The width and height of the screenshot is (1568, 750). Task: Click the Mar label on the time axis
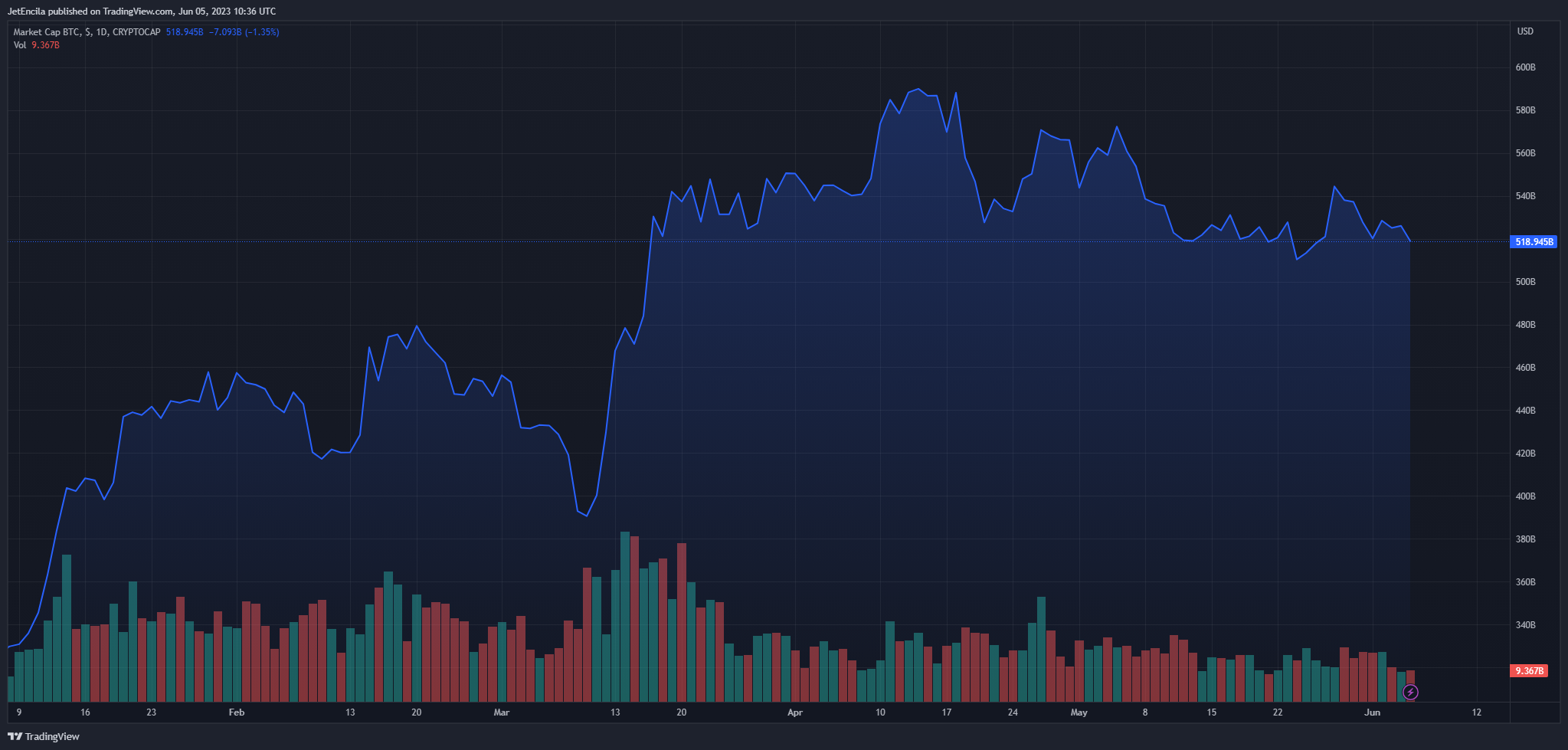pos(501,712)
